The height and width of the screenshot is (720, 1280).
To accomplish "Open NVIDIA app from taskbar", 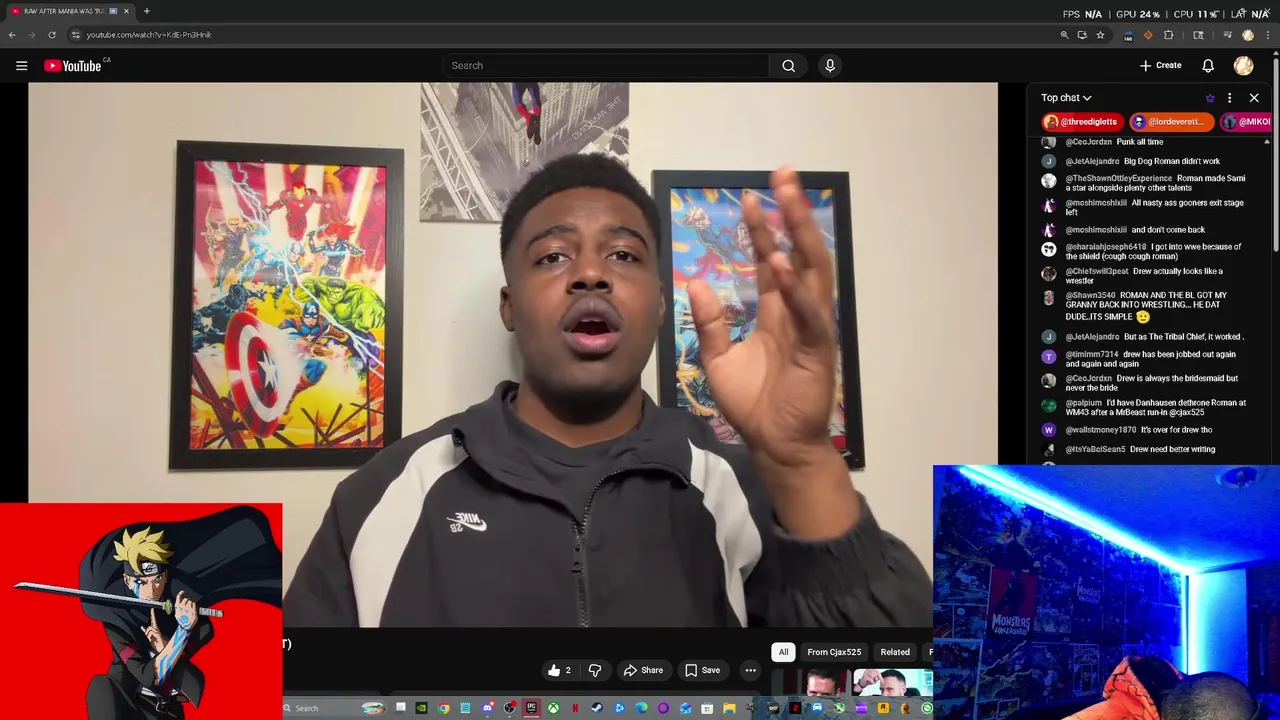I will (x=421, y=708).
